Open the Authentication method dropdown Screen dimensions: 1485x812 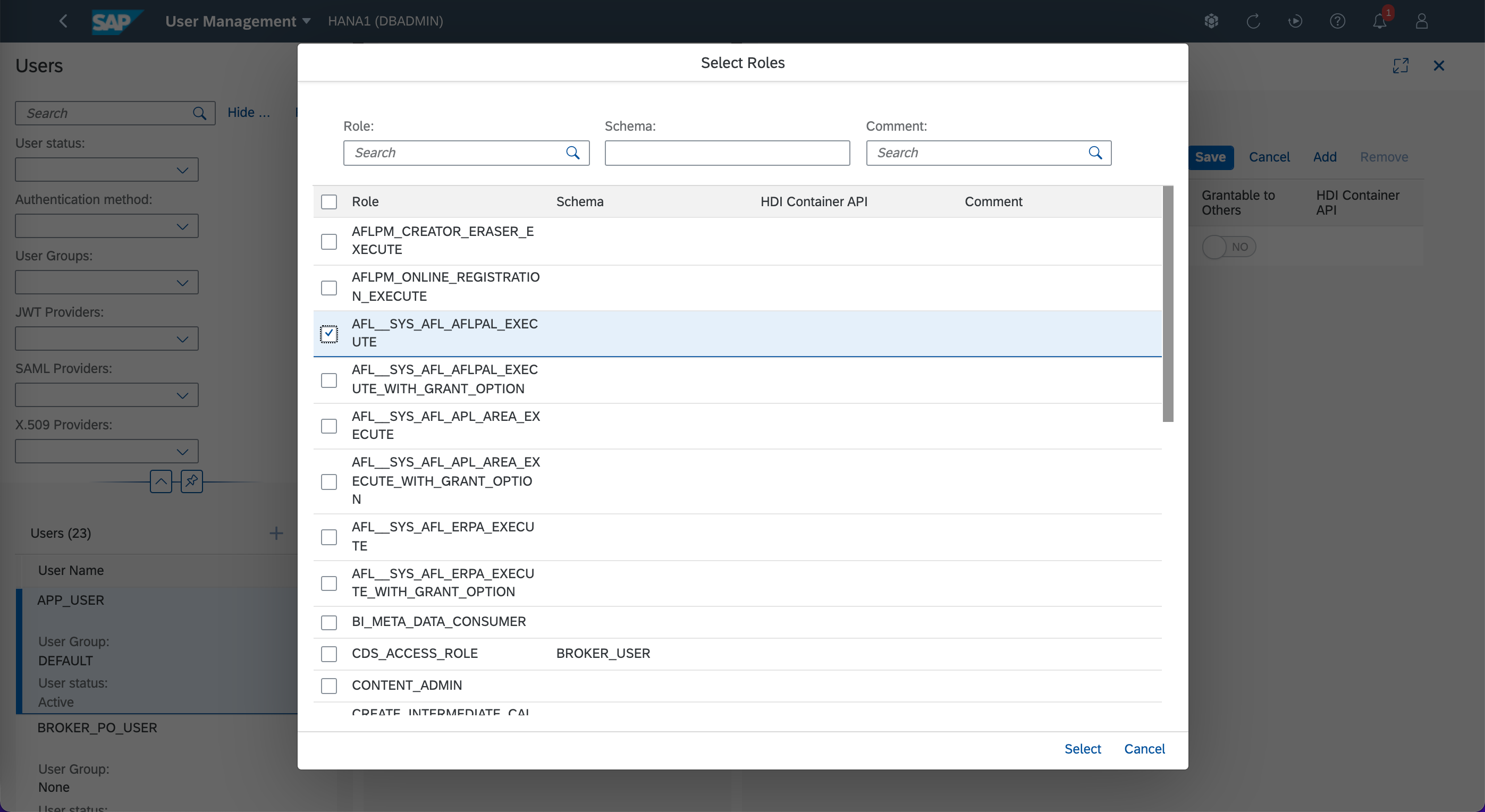[x=107, y=226]
